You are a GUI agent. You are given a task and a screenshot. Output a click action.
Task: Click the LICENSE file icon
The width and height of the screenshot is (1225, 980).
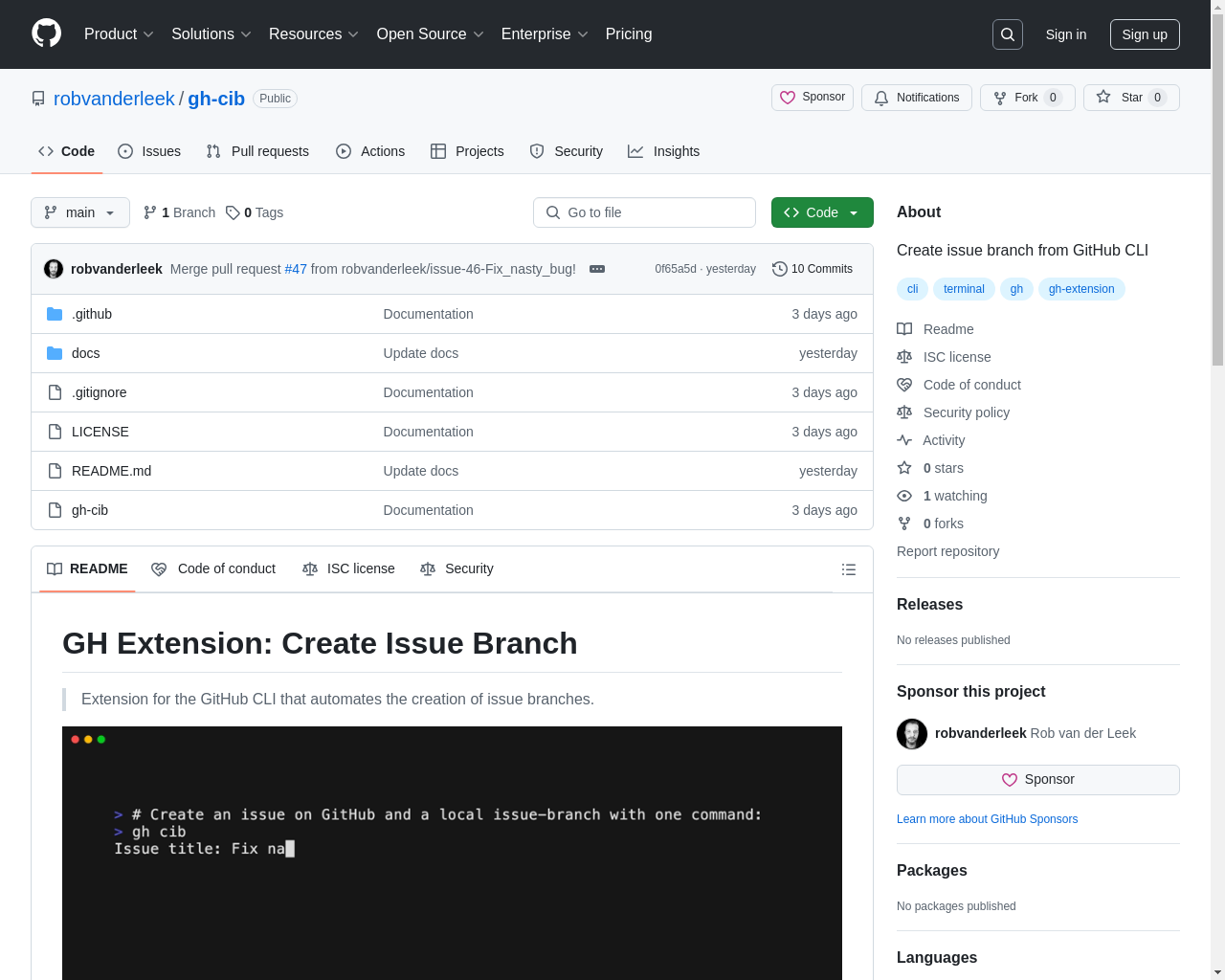coord(55,432)
